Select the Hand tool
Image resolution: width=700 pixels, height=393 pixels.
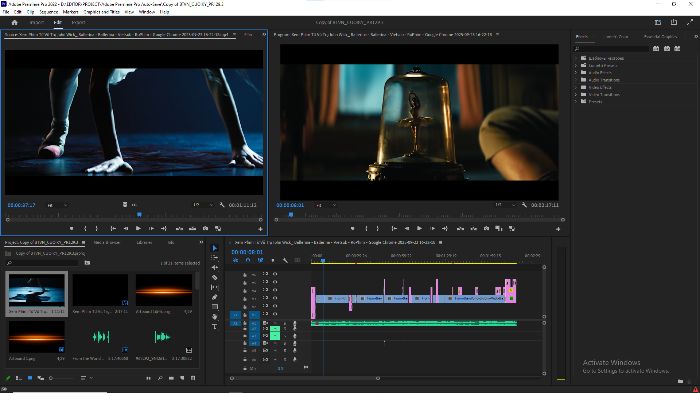(x=215, y=317)
